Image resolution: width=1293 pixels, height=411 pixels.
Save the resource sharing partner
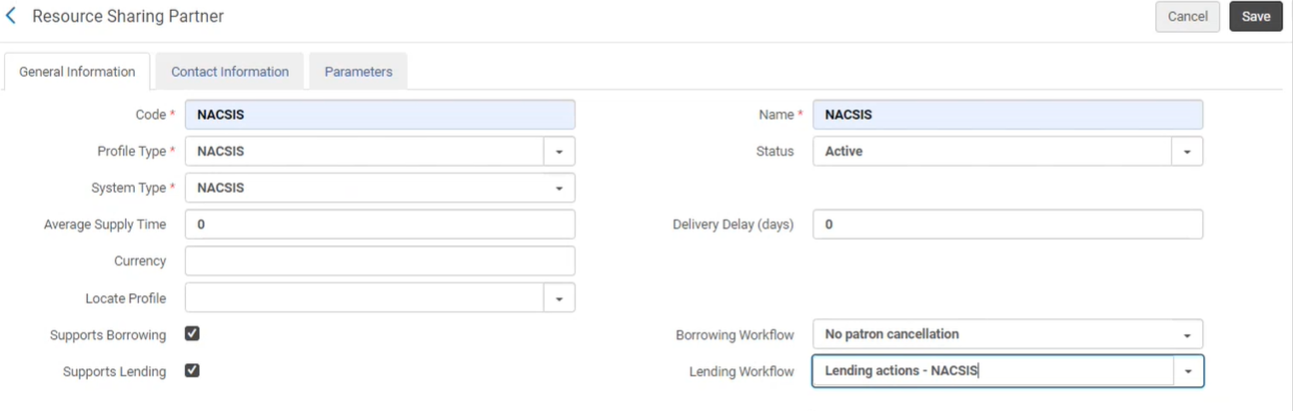[x=1256, y=16]
